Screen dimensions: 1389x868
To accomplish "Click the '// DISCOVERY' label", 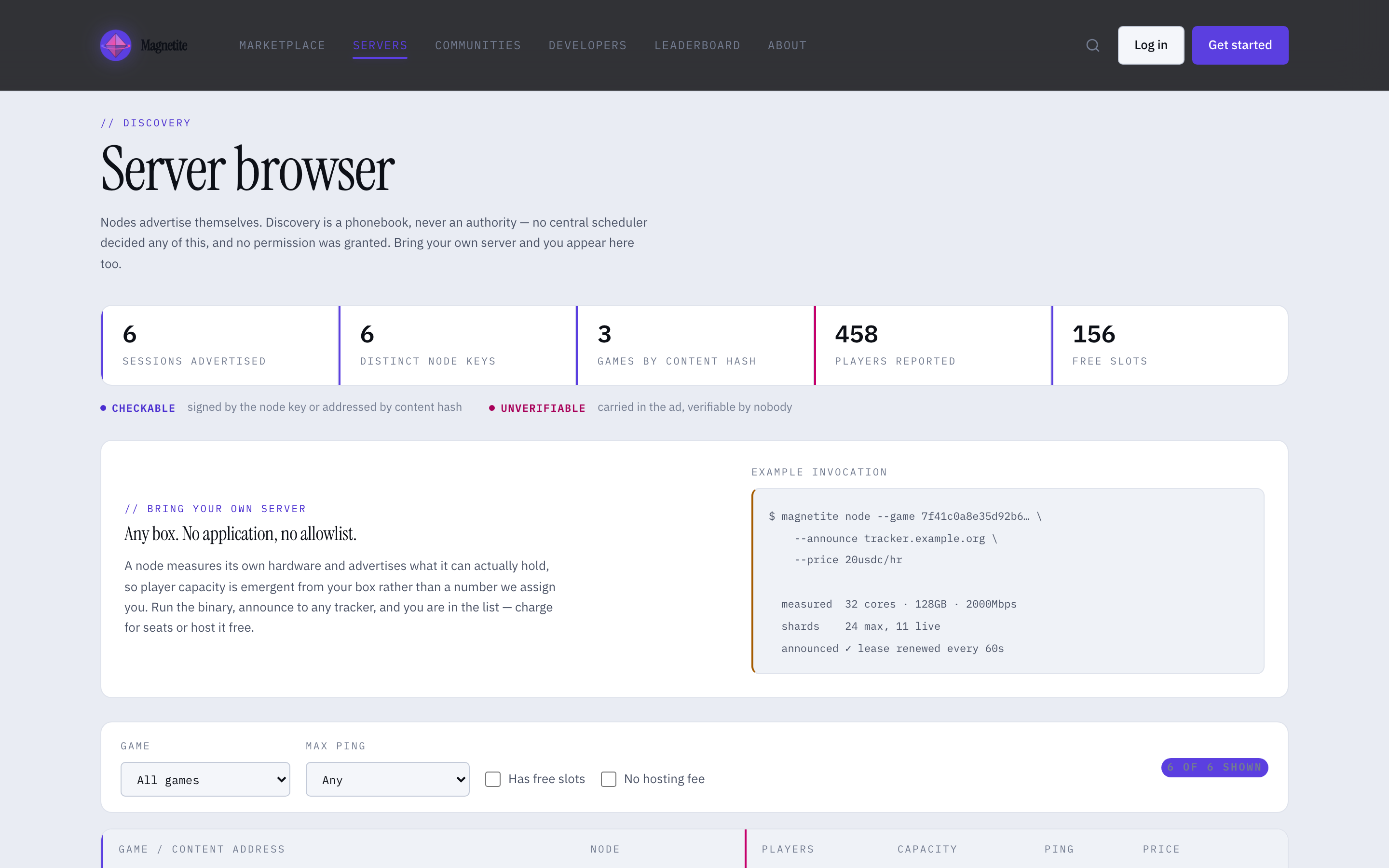I will pyautogui.click(x=145, y=123).
